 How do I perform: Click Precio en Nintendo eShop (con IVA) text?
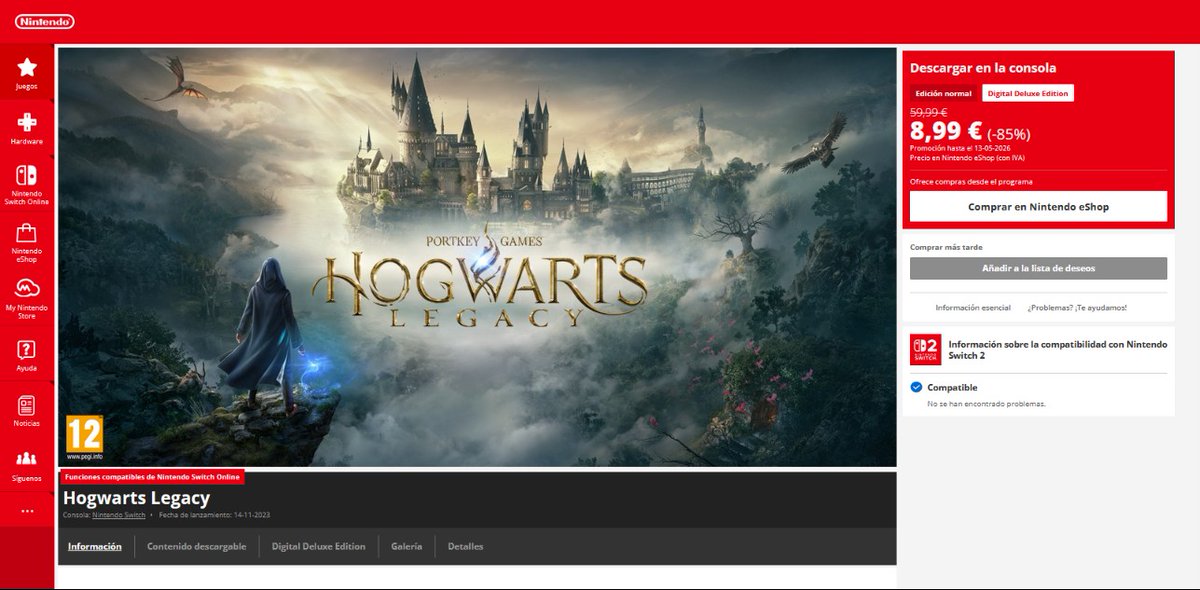967,158
